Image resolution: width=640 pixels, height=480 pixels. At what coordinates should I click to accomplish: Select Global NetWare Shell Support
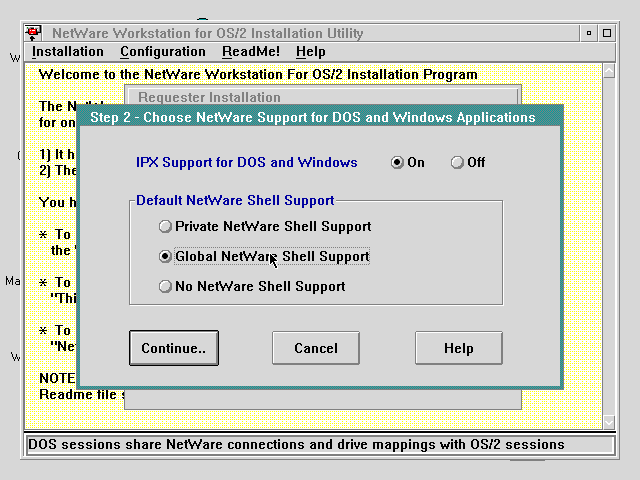click(264, 256)
